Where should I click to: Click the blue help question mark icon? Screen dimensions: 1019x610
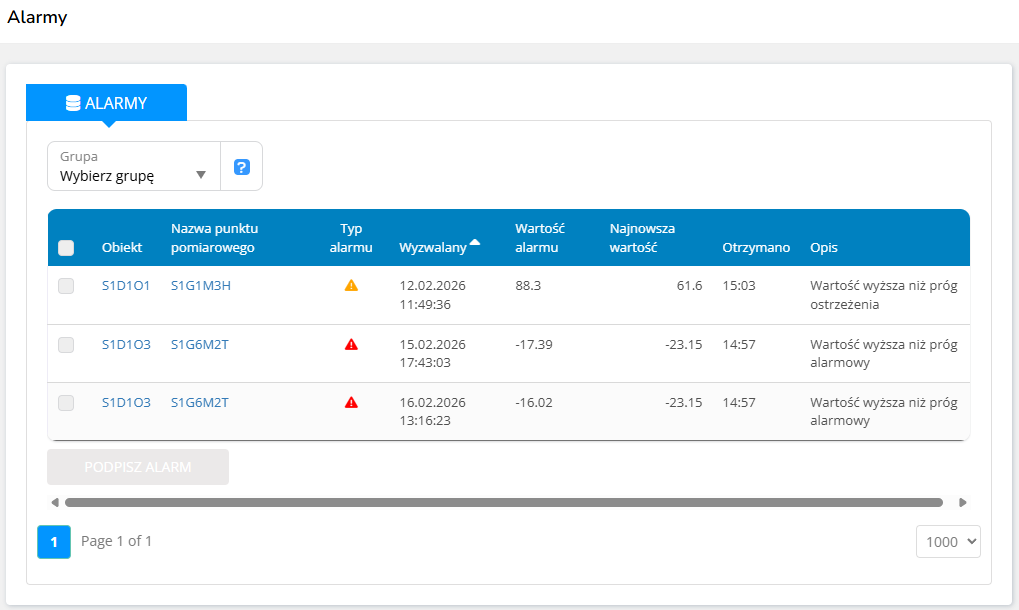pos(241,167)
